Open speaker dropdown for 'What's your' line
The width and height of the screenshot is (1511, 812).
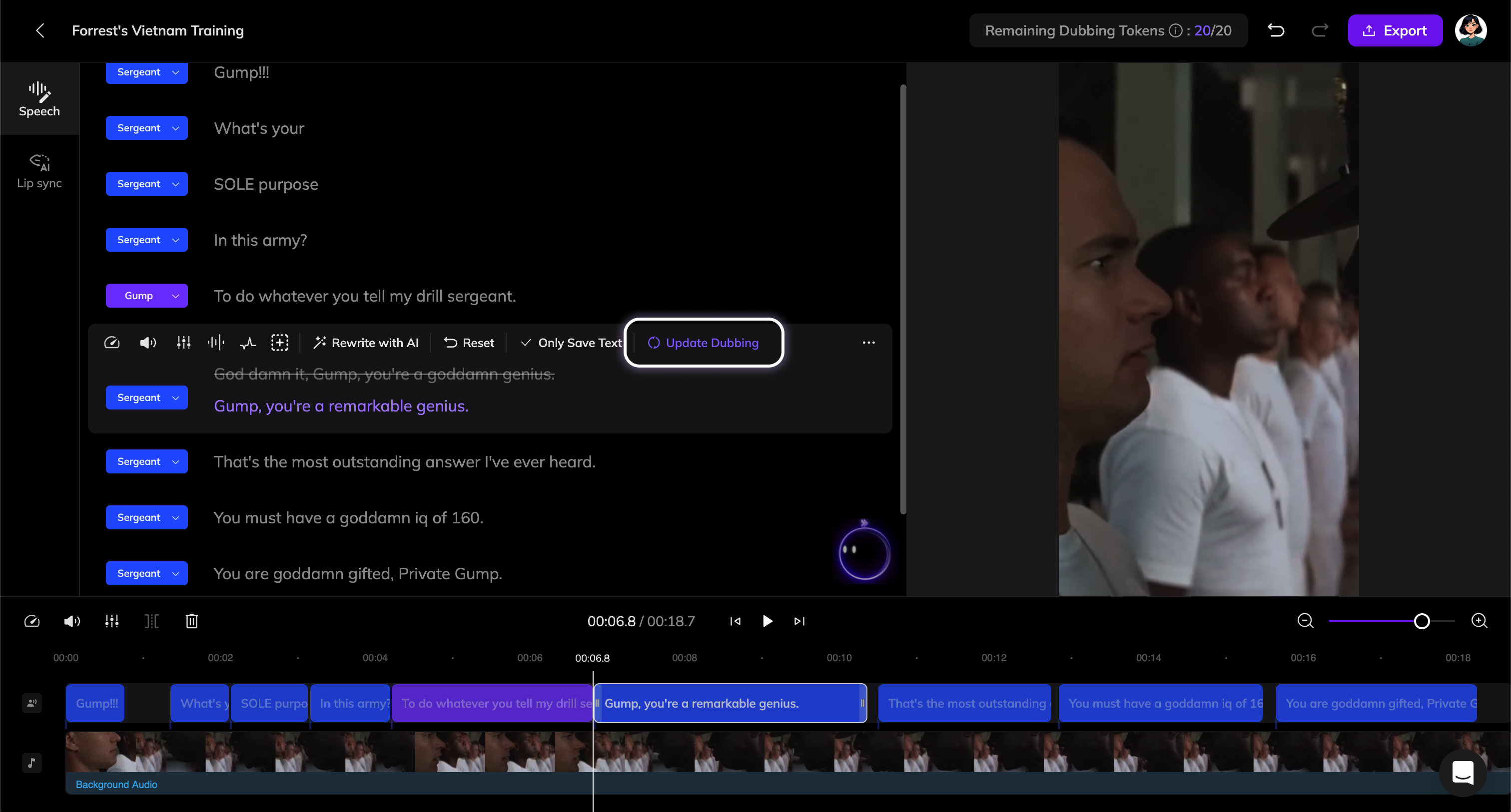coord(146,128)
